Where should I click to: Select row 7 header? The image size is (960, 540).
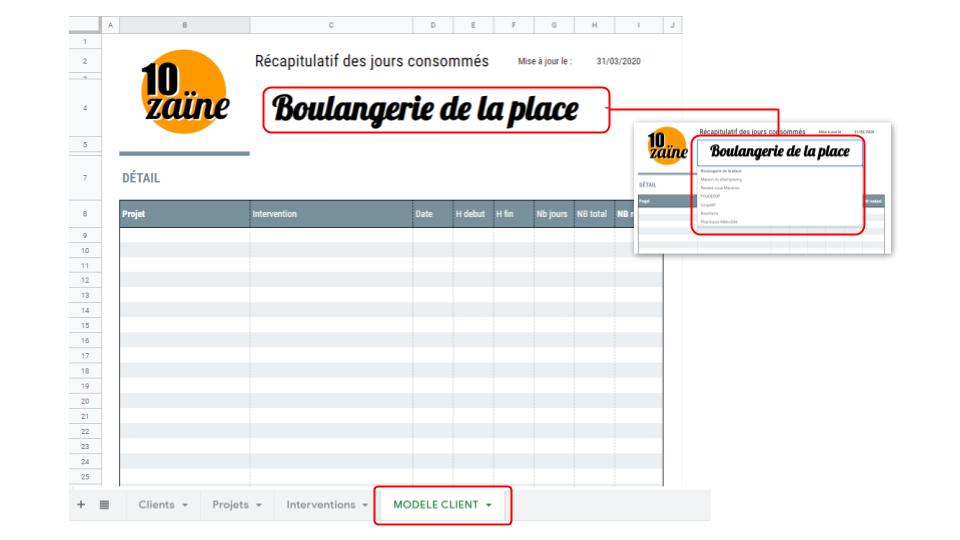[x=84, y=178]
